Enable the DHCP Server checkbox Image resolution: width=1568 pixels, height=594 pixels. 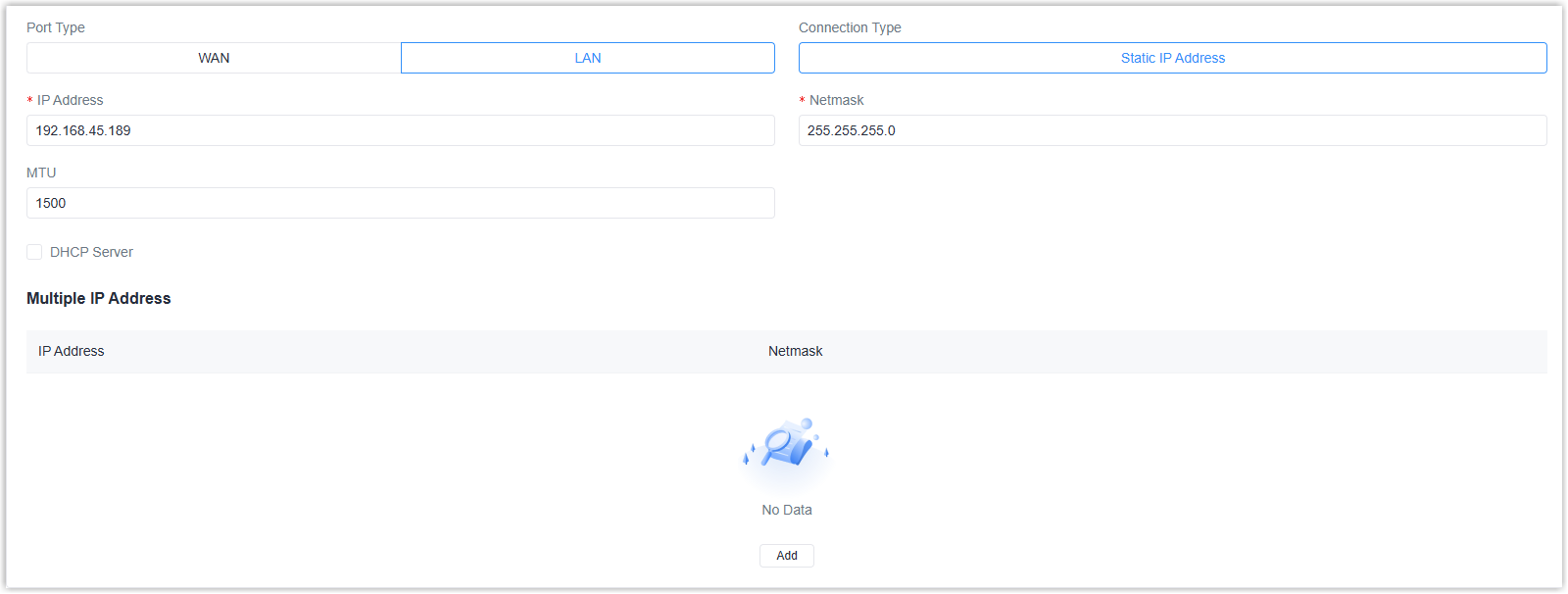34,252
